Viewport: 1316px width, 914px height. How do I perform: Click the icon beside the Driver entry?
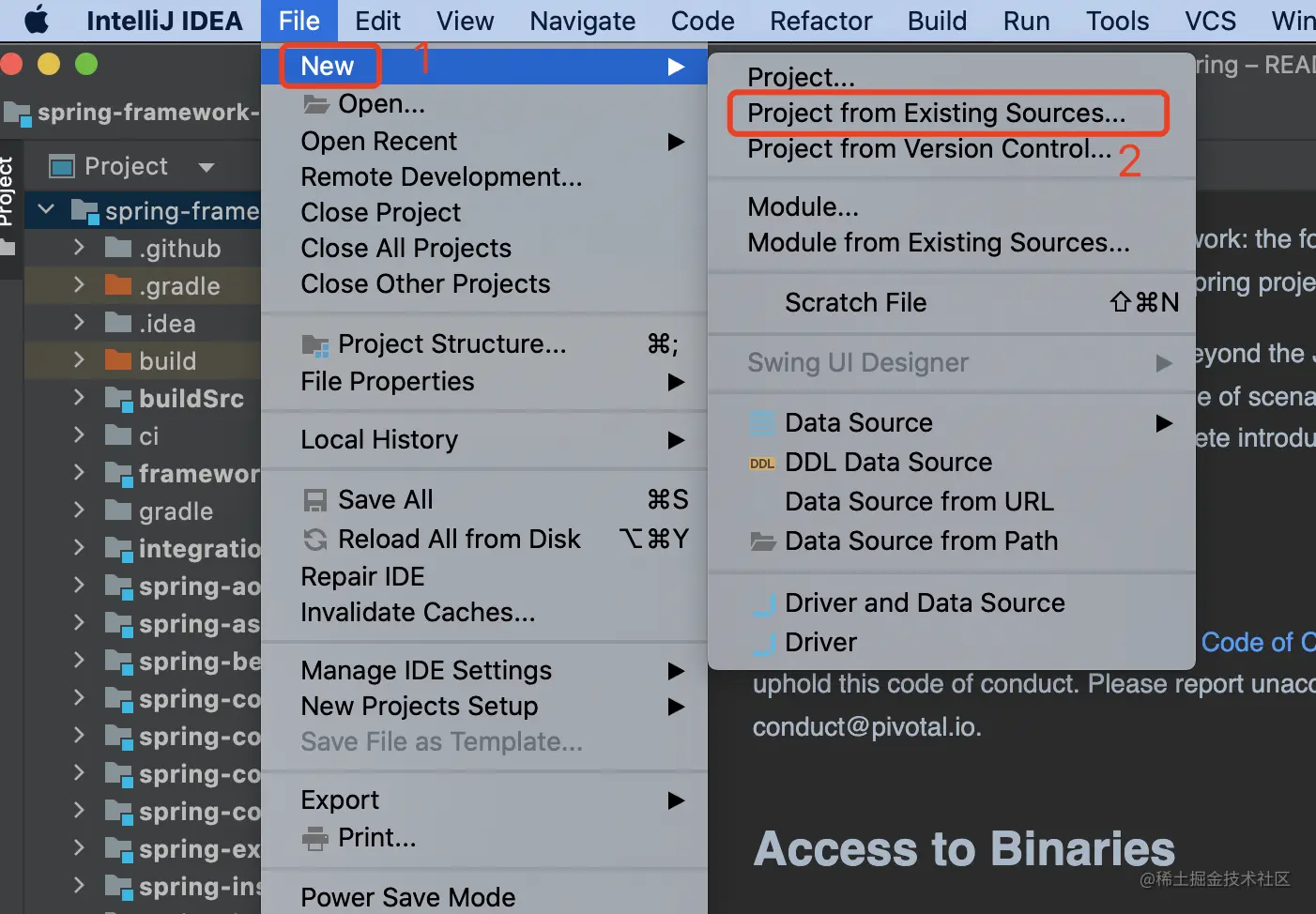tap(764, 643)
